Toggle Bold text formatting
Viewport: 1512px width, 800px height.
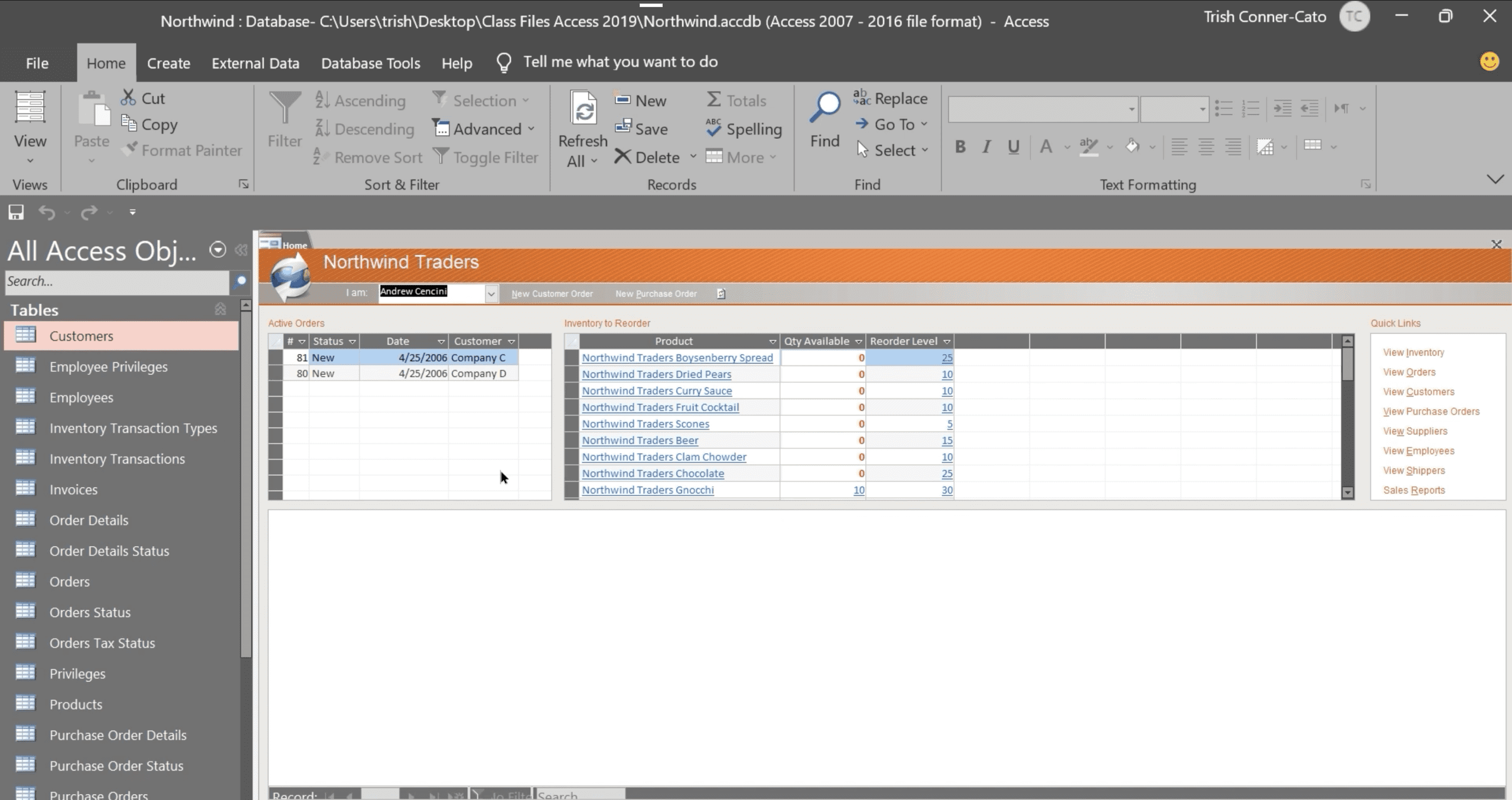tap(960, 146)
